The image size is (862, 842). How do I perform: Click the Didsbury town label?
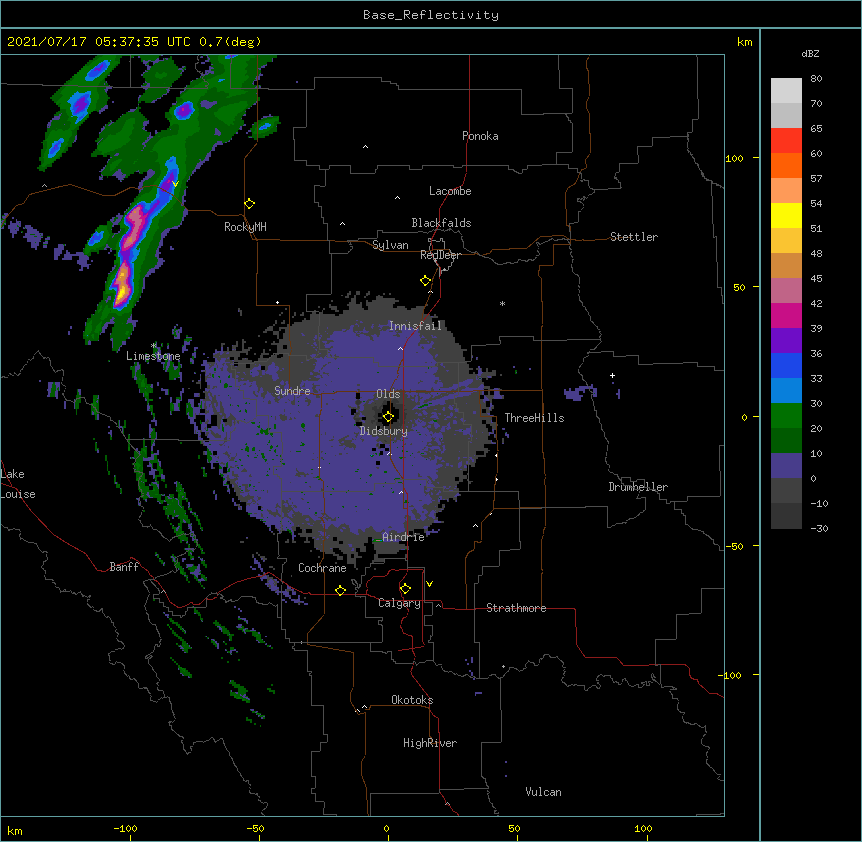[x=384, y=431]
